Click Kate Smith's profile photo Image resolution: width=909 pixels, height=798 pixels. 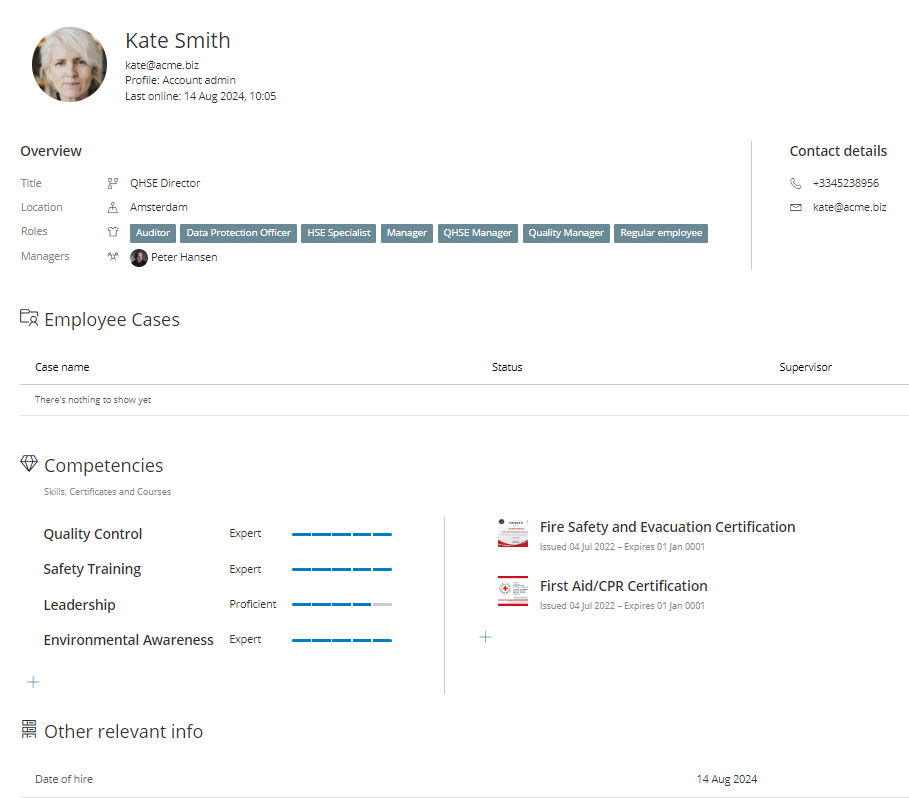(x=69, y=64)
